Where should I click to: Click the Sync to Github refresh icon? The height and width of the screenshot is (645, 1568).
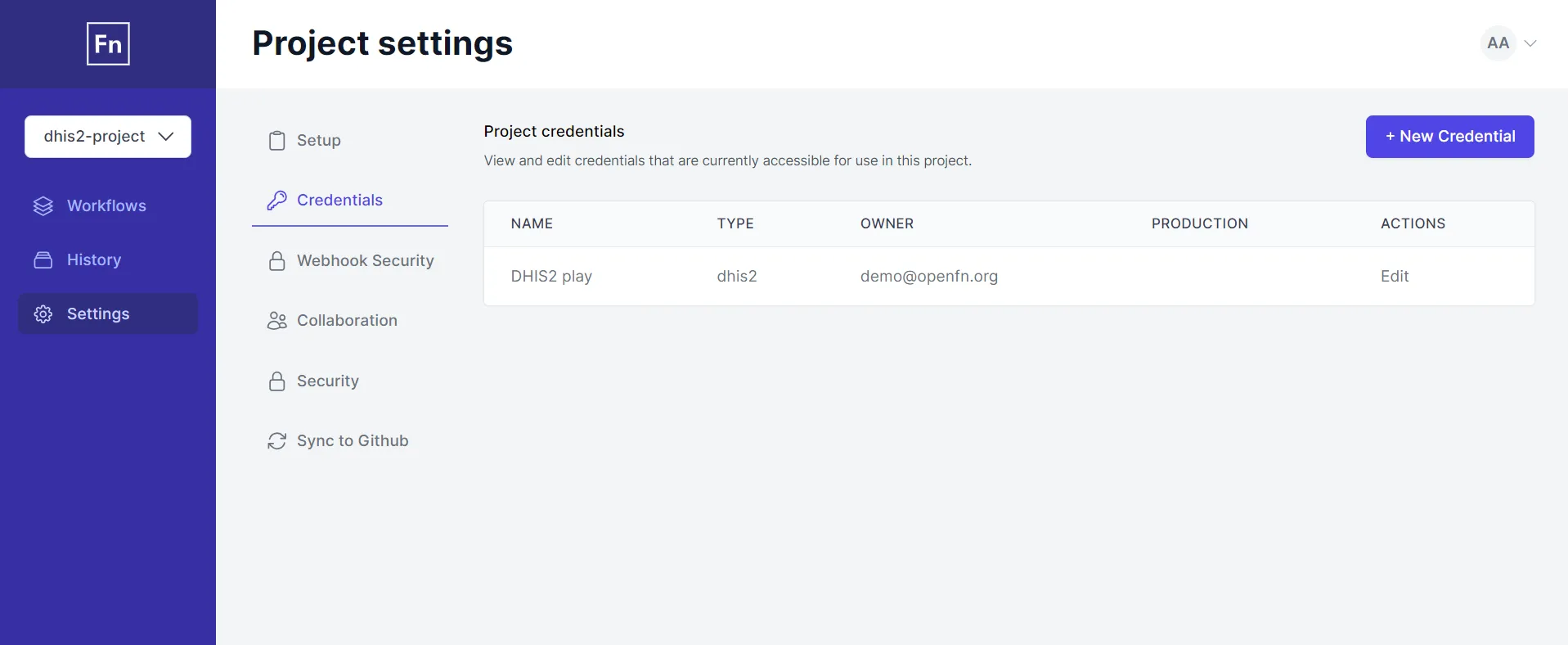click(277, 441)
